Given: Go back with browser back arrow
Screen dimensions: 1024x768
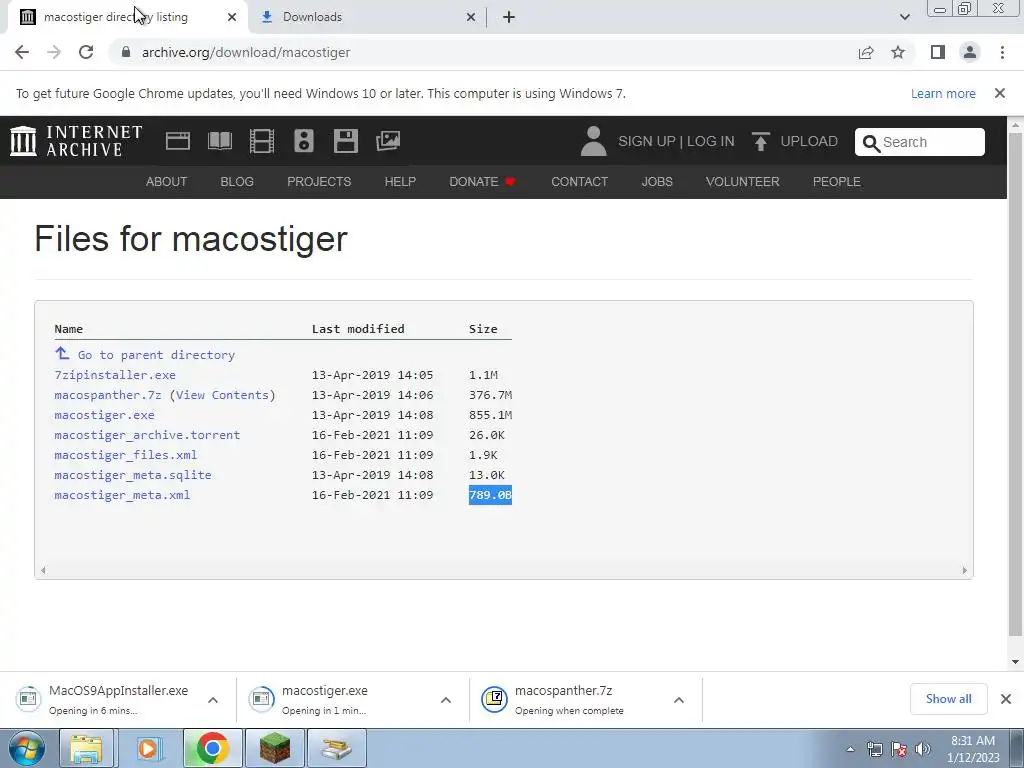Looking at the screenshot, I should click(x=22, y=52).
